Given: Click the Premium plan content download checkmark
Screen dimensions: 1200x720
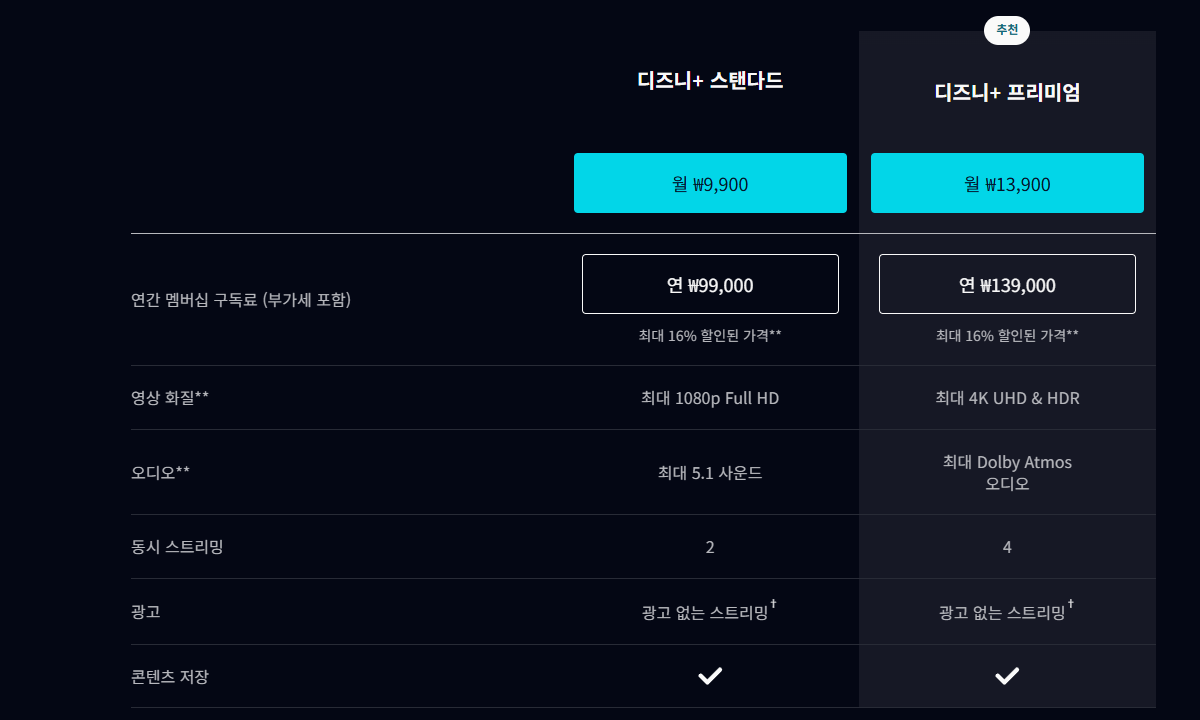Looking at the screenshot, I should (1007, 677).
